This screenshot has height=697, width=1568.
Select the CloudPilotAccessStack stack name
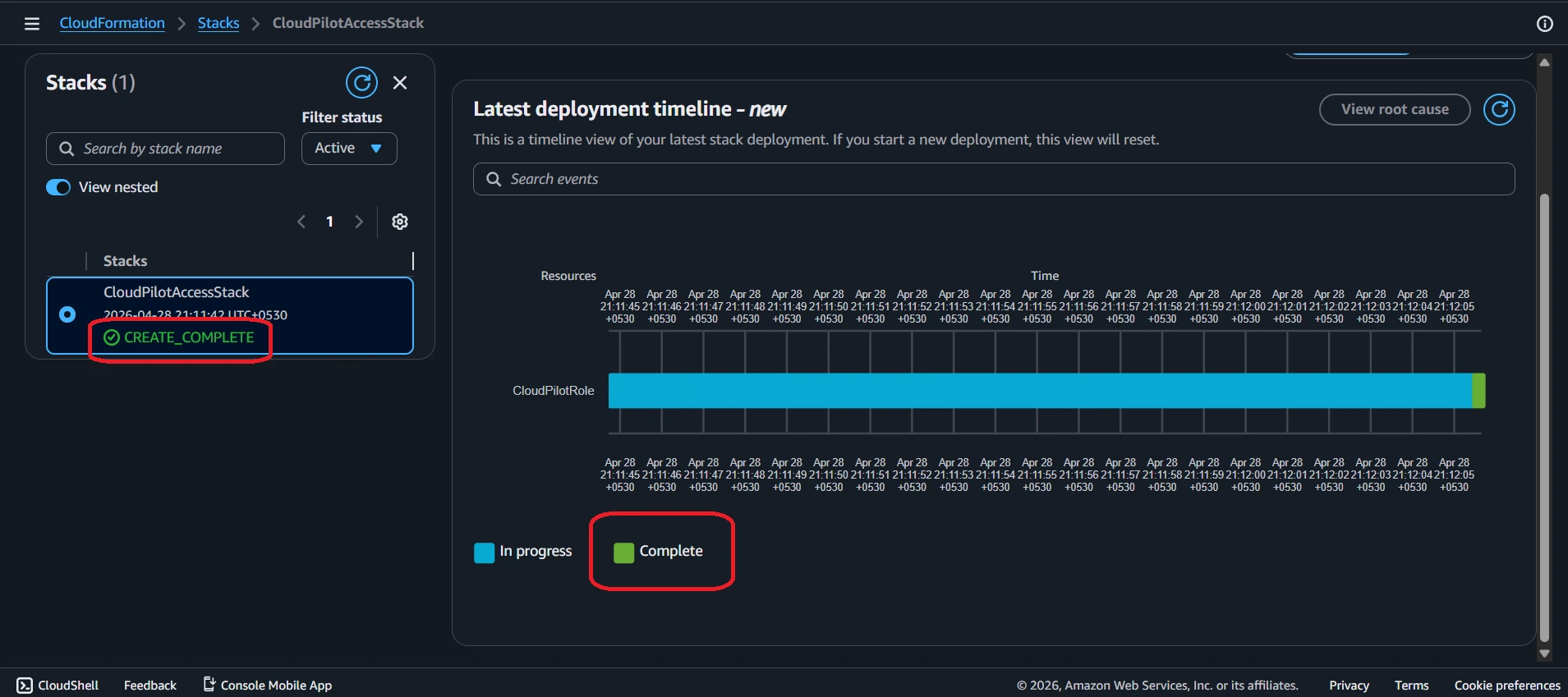(176, 292)
